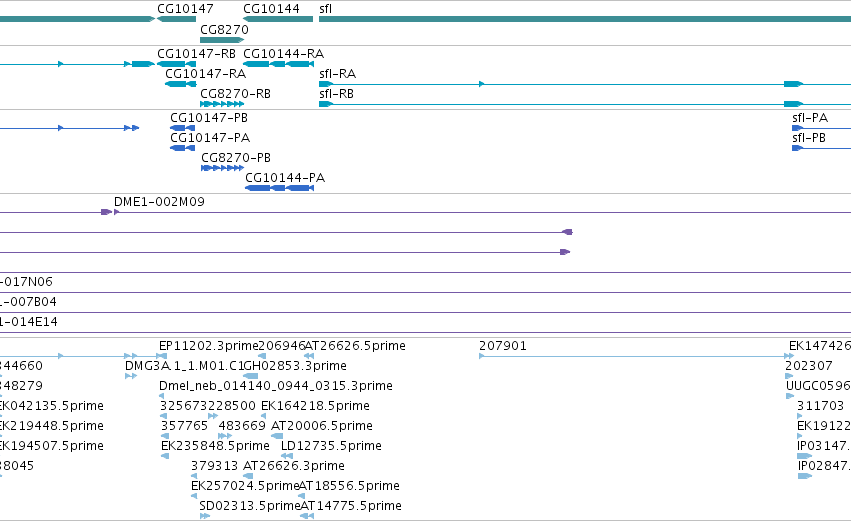This screenshot has width=851, height=521.
Task: Click the 202307 EST label
Action: (x=809, y=366)
